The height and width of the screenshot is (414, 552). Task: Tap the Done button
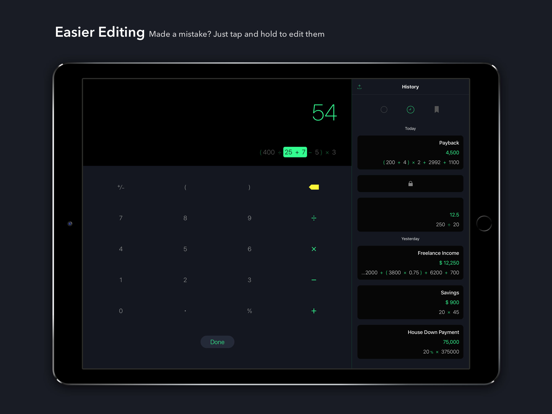click(217, 342)
